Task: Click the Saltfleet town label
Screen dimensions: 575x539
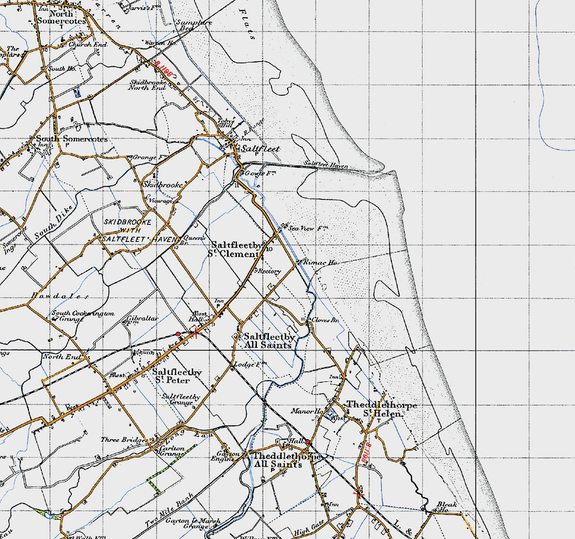Action: 260,149
